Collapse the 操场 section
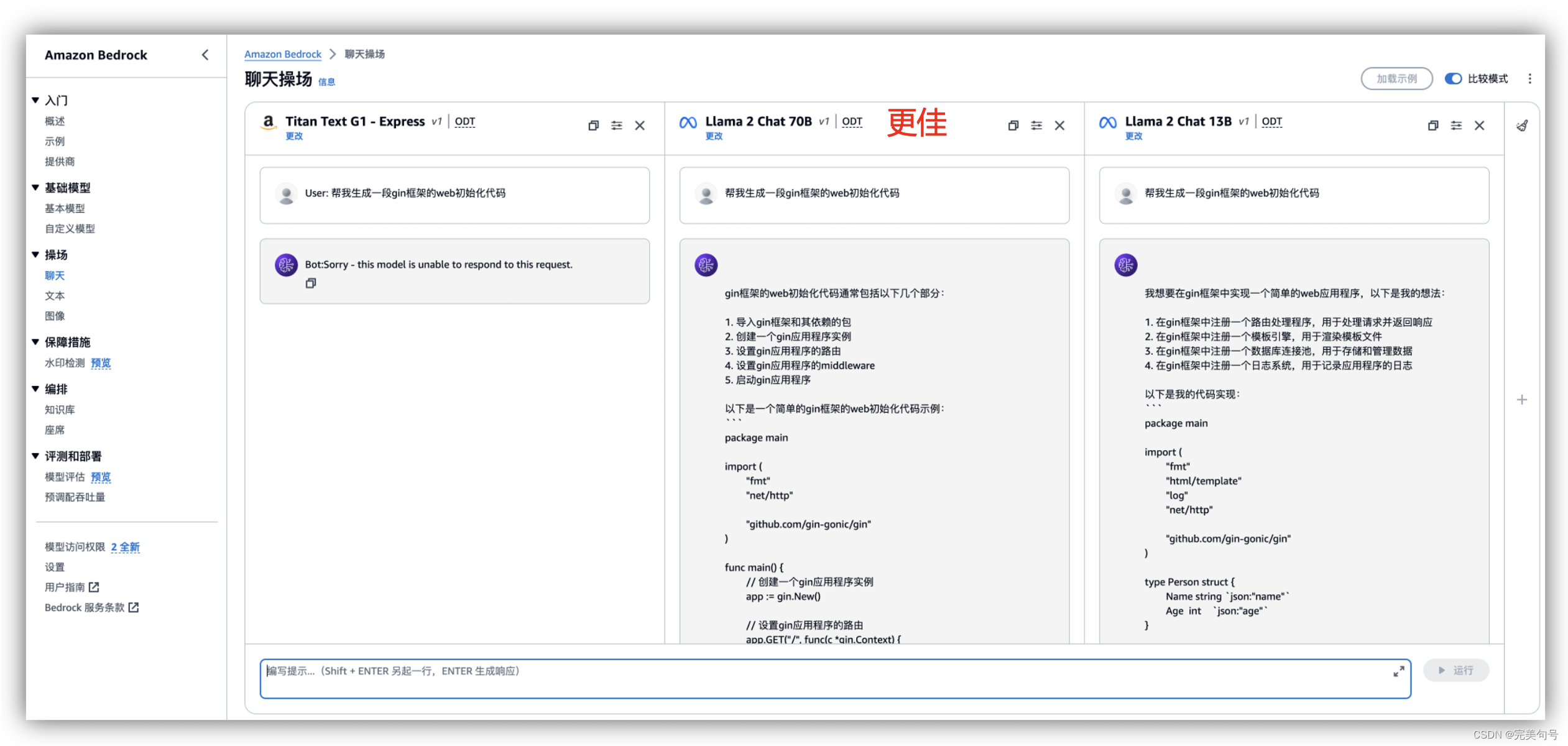The height and width of the screenshot is (746, 1568). [35, 254]
